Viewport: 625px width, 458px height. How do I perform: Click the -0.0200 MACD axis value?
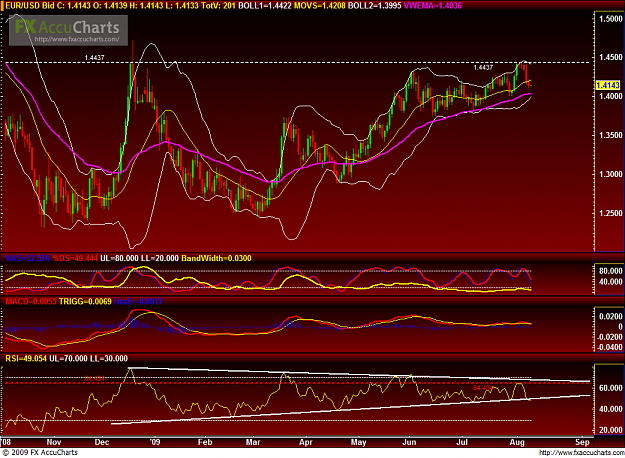(609, 337)
